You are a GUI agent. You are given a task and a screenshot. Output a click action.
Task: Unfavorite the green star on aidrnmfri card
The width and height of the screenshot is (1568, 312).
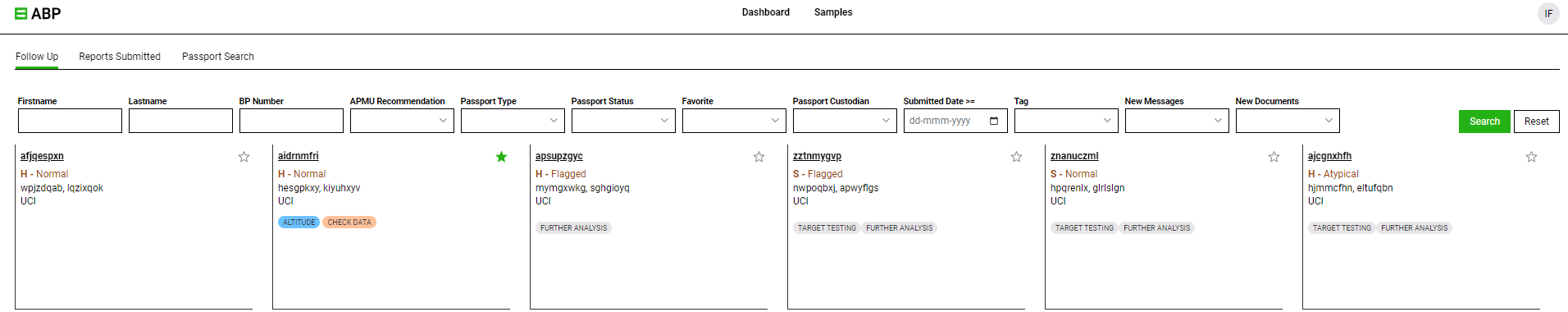[501, 157]
